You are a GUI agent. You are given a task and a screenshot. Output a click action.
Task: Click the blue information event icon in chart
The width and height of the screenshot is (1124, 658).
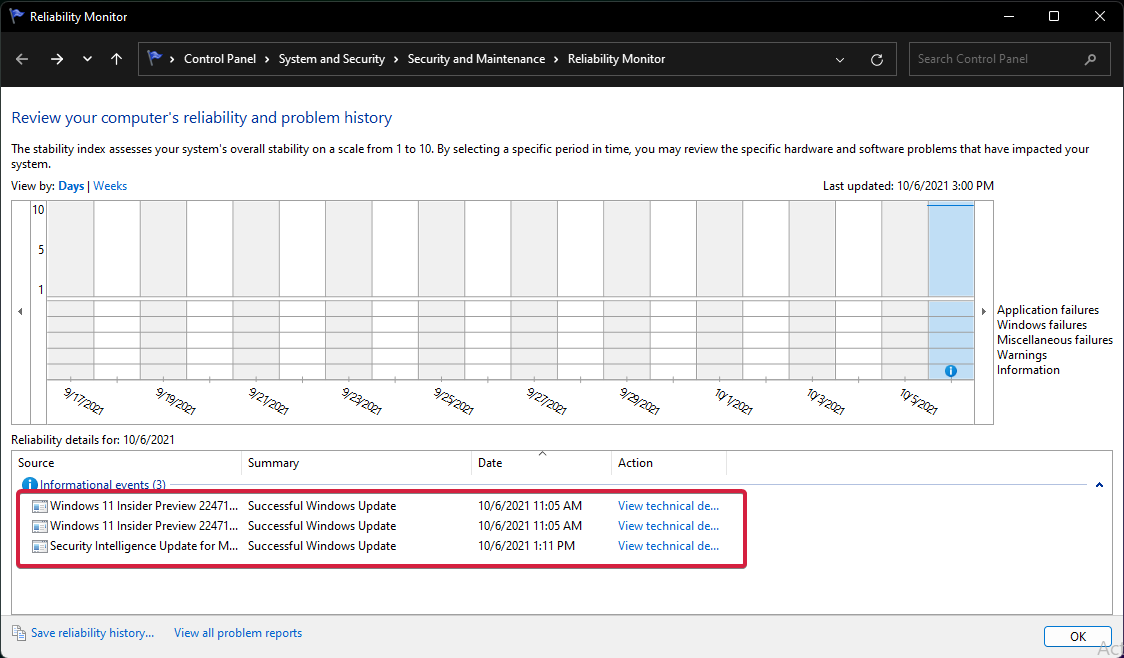[950, 371]
